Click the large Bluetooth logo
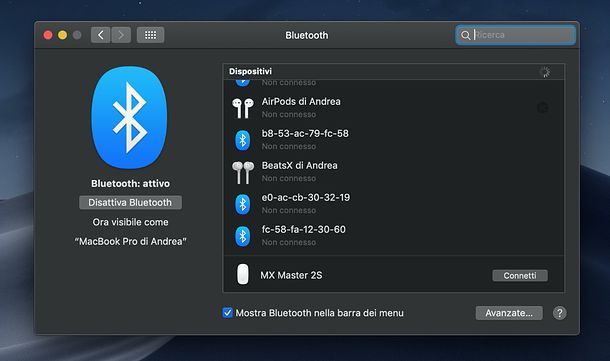This screenshot has height=361, width=610. pyautogui.click(x=129, y=117)
